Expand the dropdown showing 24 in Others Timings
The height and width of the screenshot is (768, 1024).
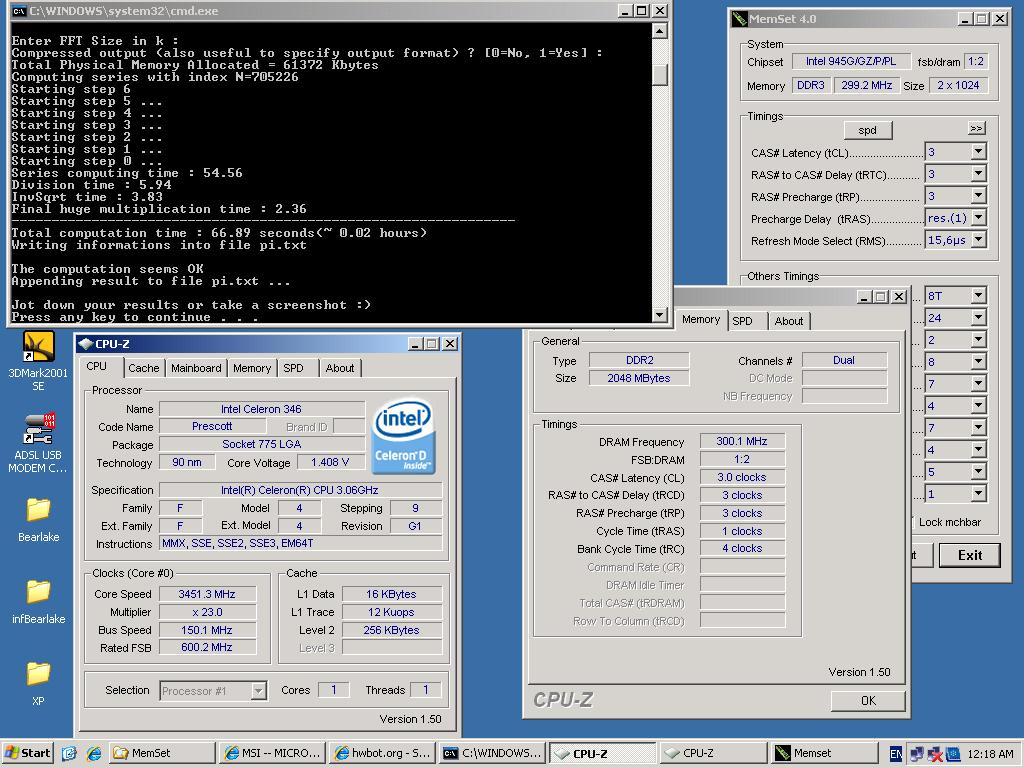coord(978,318)
